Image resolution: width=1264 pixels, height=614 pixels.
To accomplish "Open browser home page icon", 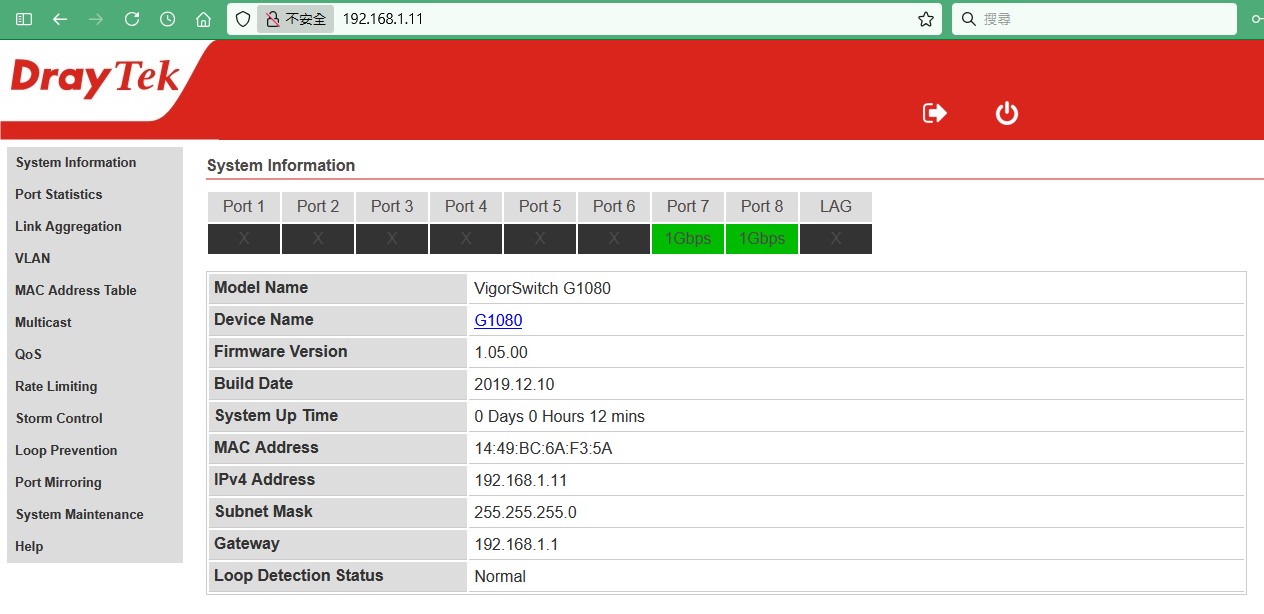I will pyautogui.click(x=204, y=19).
